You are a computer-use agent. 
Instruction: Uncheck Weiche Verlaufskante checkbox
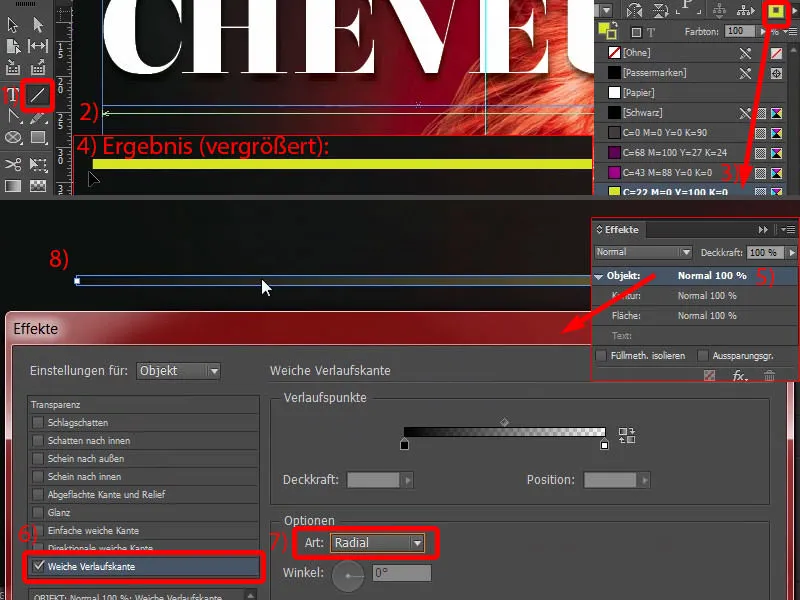38,566
